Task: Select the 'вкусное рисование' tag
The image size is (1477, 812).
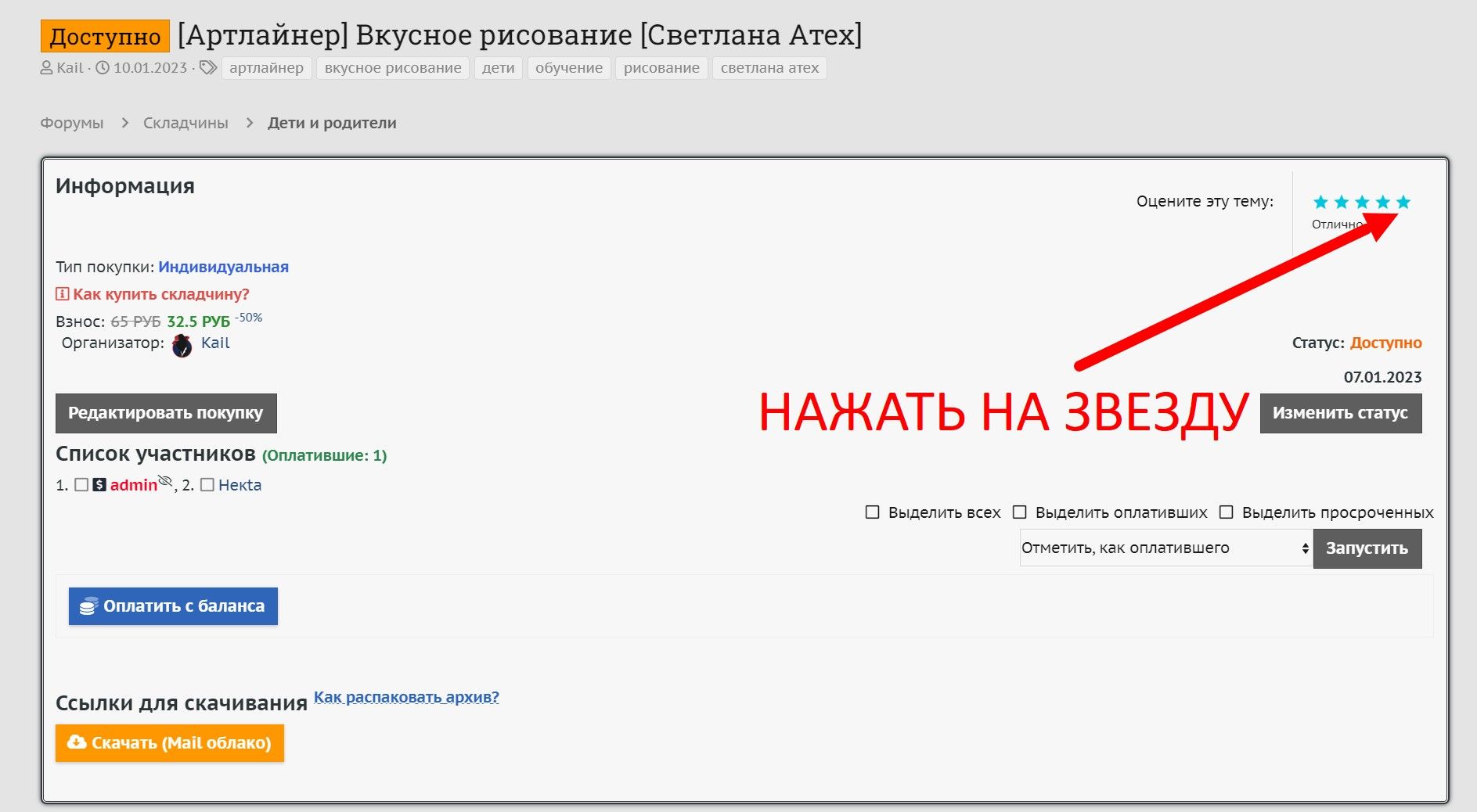Action: click(393, 68)
